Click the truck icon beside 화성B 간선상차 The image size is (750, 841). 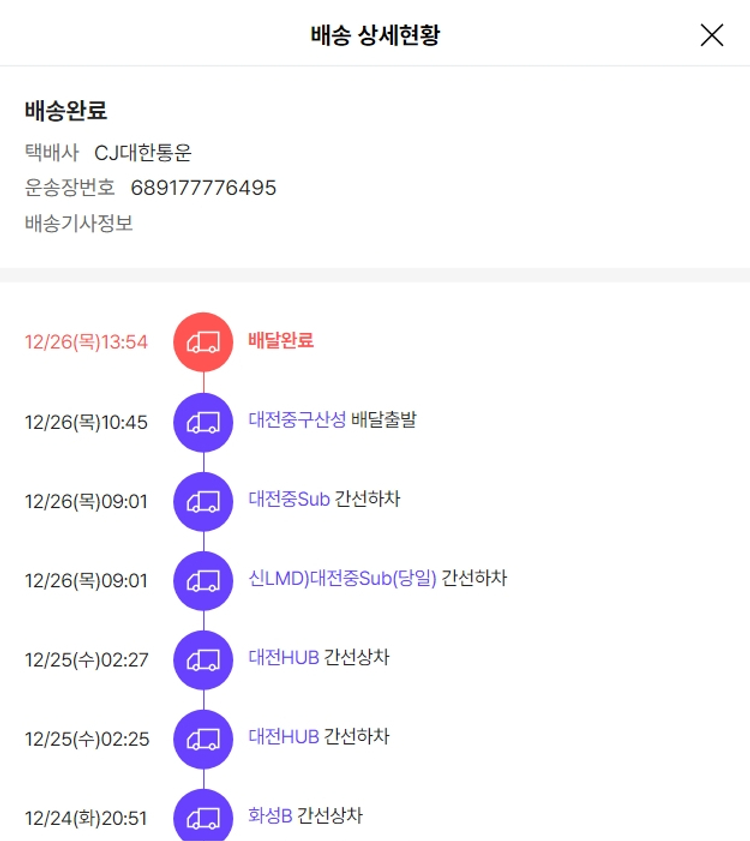point(203,816)
